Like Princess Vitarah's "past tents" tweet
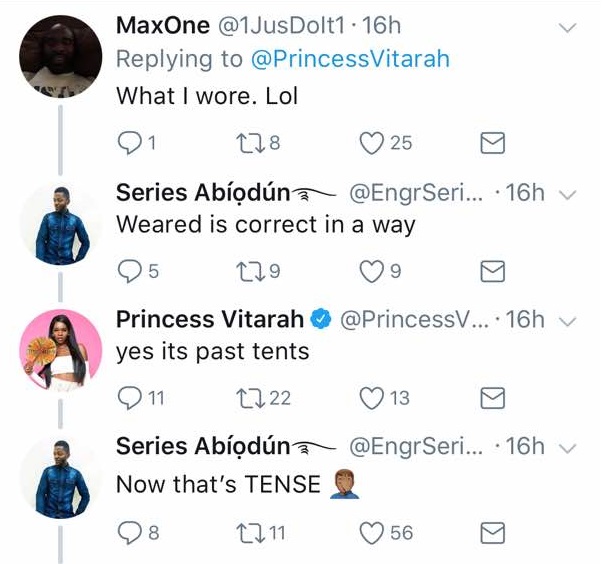The height and width of the screenshot is (564, 606). tap(372, 398)
